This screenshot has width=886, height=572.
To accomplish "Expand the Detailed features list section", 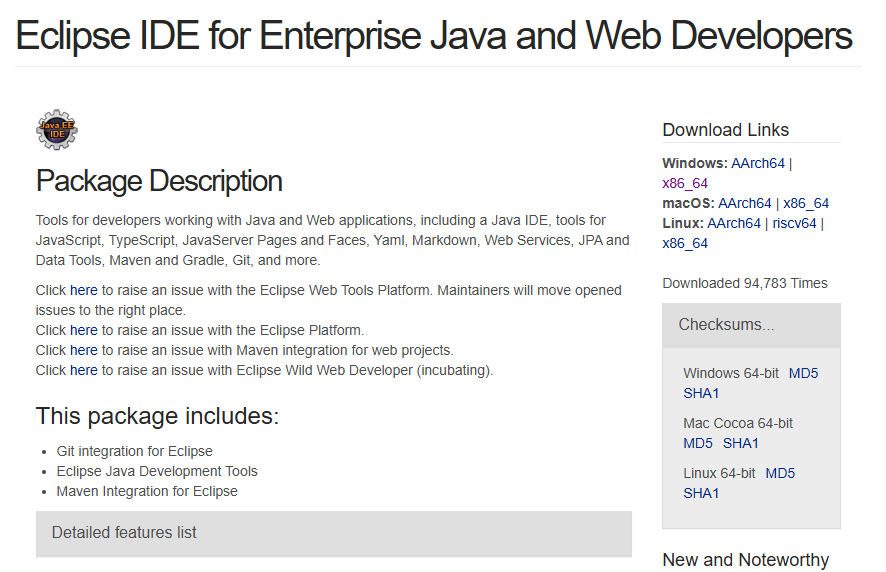I will pos(124,533).
